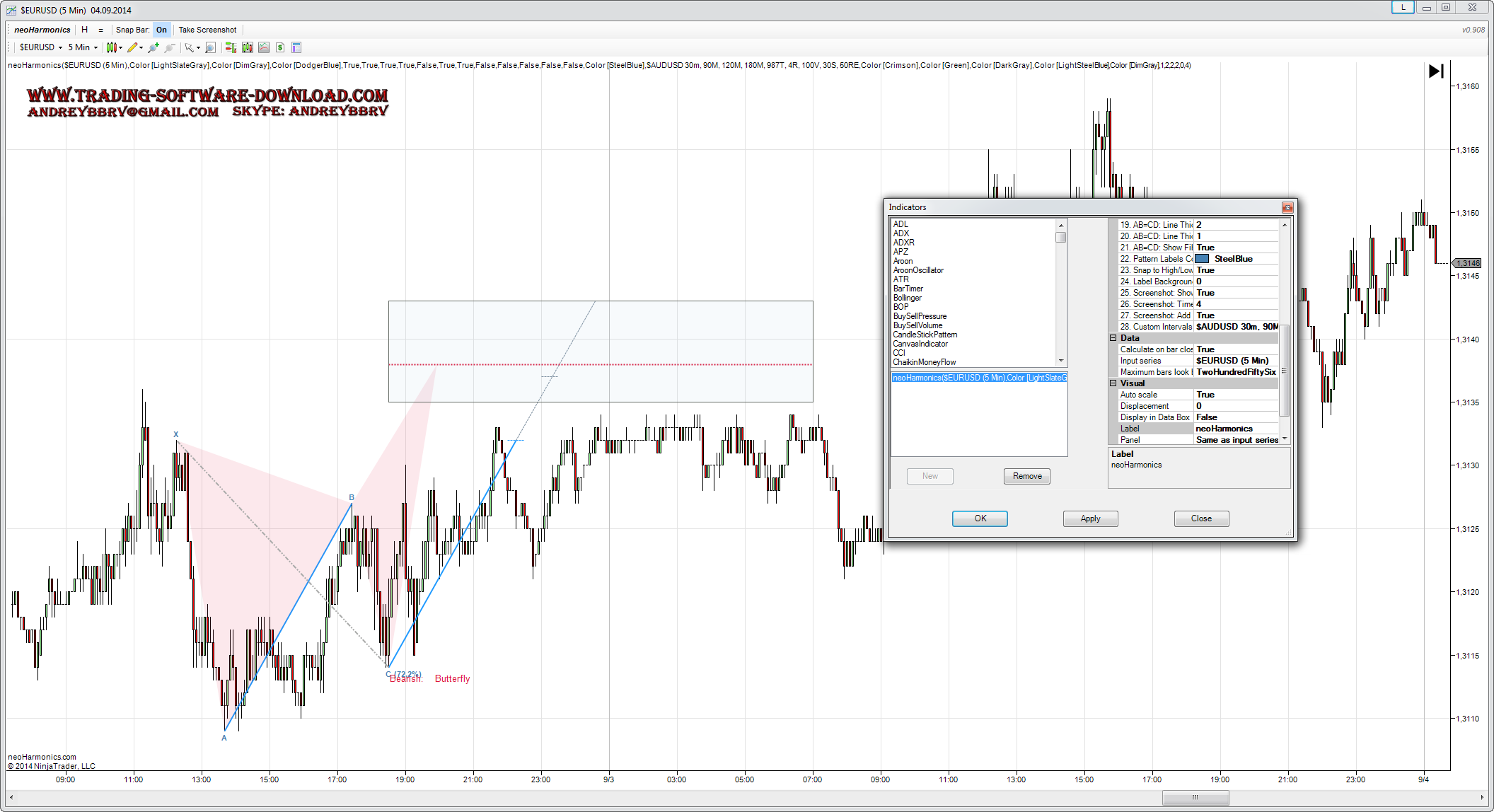Click the strategies dollar-sign icon
Image resolution: width=1494 pixels, height=812 pixels.
pos(280,47)
